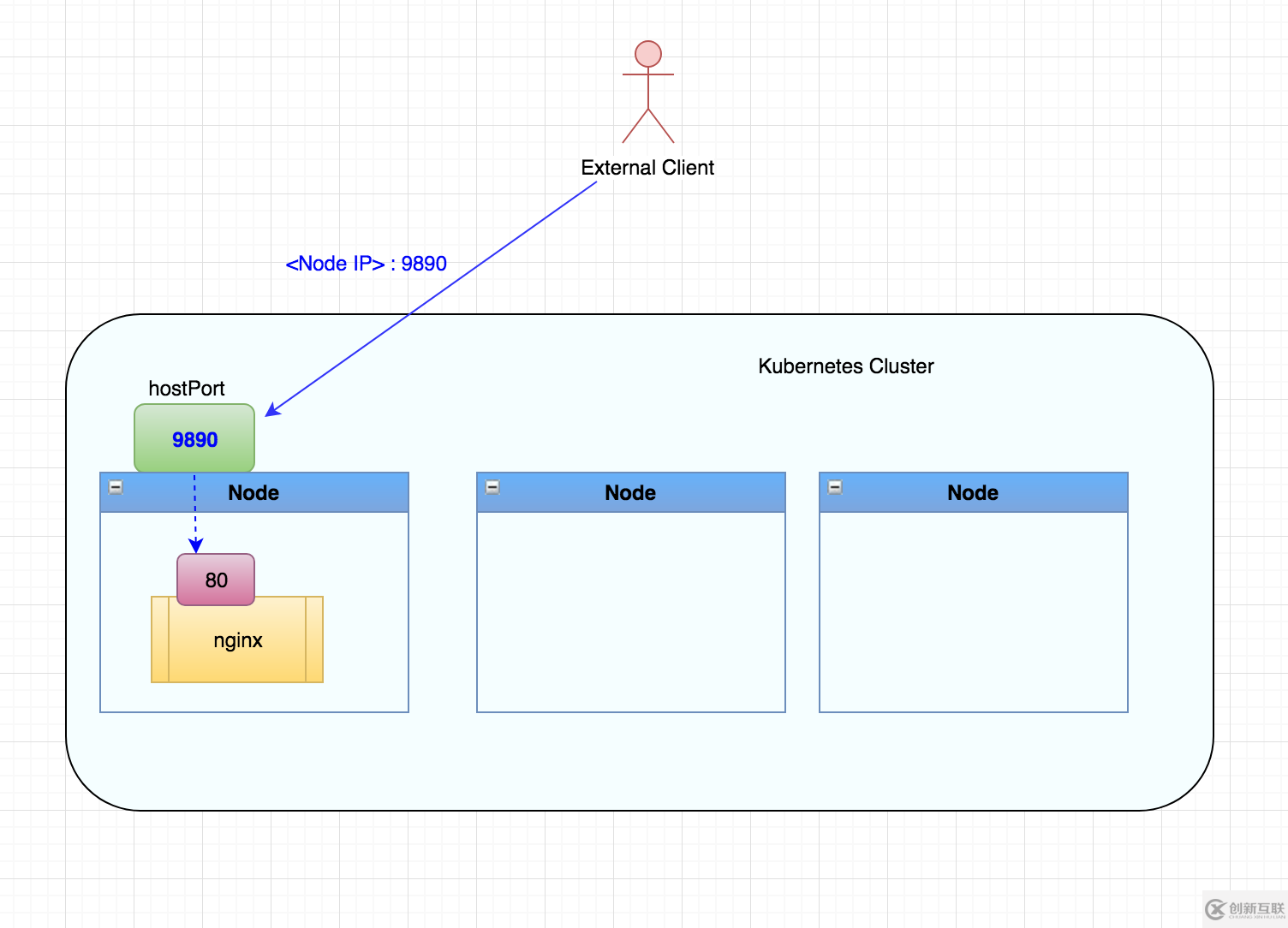Image resolution: width=1288 pixels, height=928 pixels.
Task: Select the rightmost Node header bar
Action: tap(974, 492)
